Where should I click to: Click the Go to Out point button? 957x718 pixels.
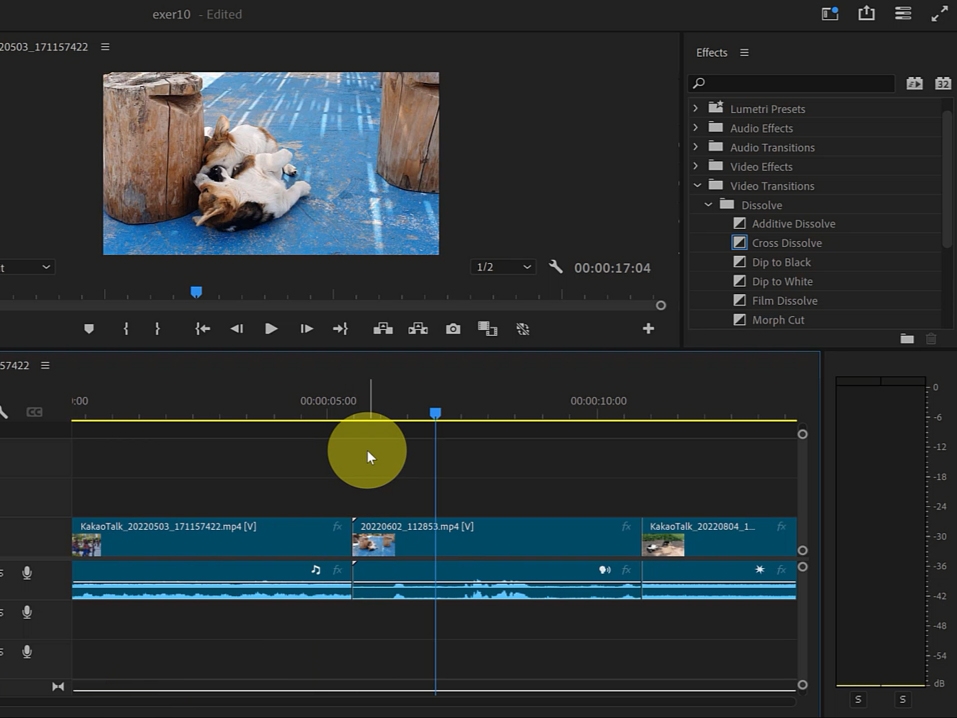tap(340, 329)
